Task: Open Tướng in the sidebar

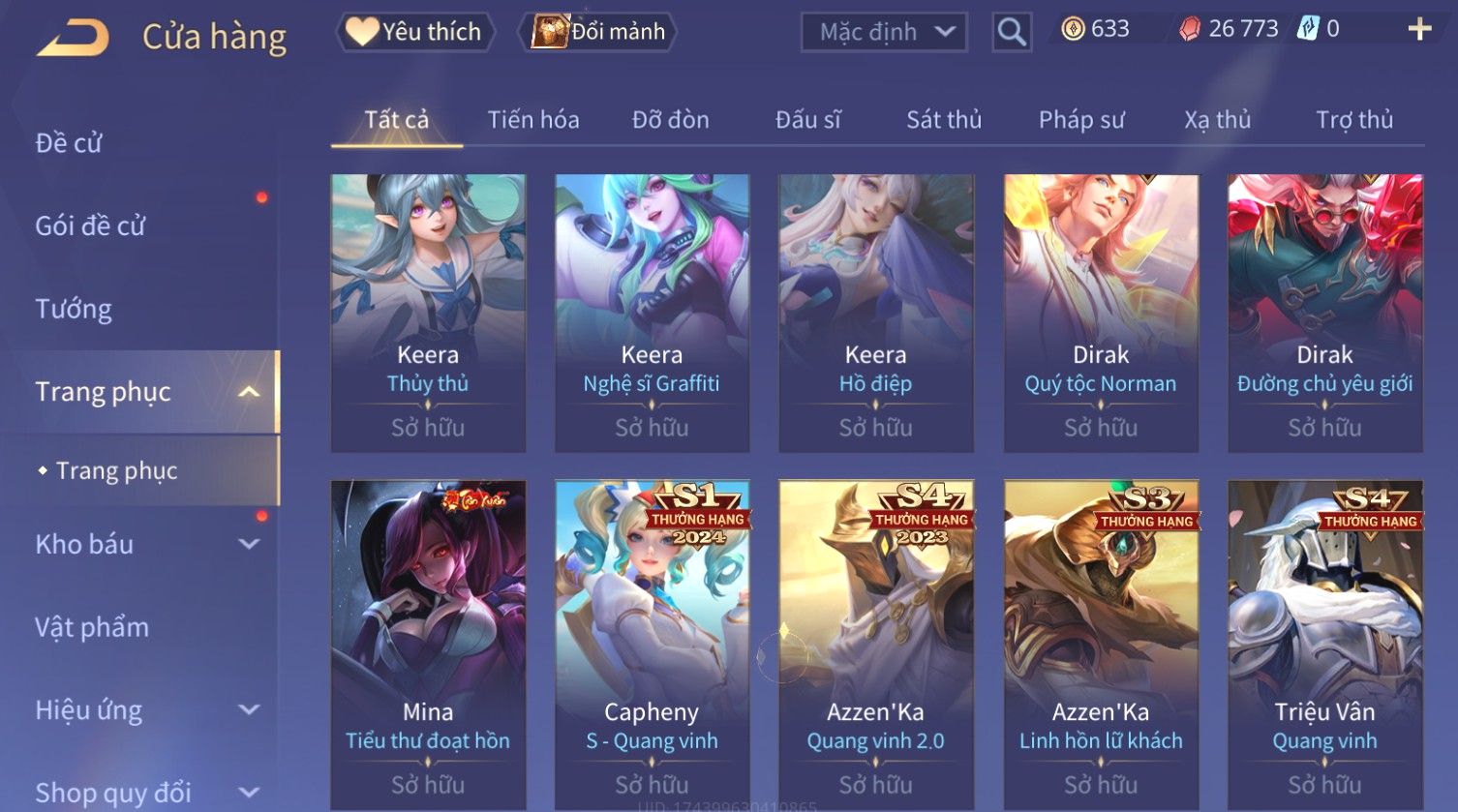Action: coord(74,309)
